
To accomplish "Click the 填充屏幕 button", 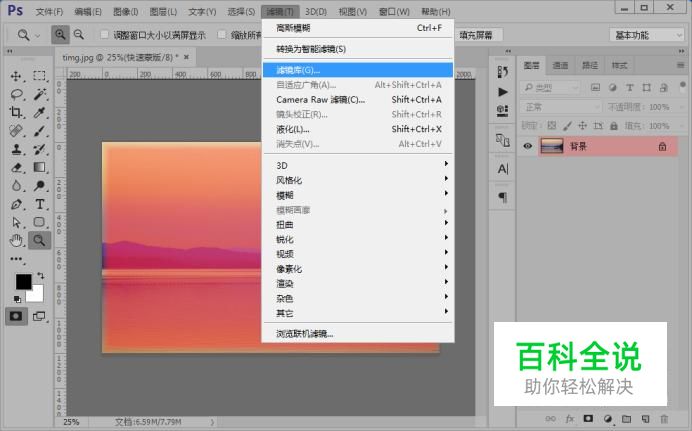I will (476, 35).
